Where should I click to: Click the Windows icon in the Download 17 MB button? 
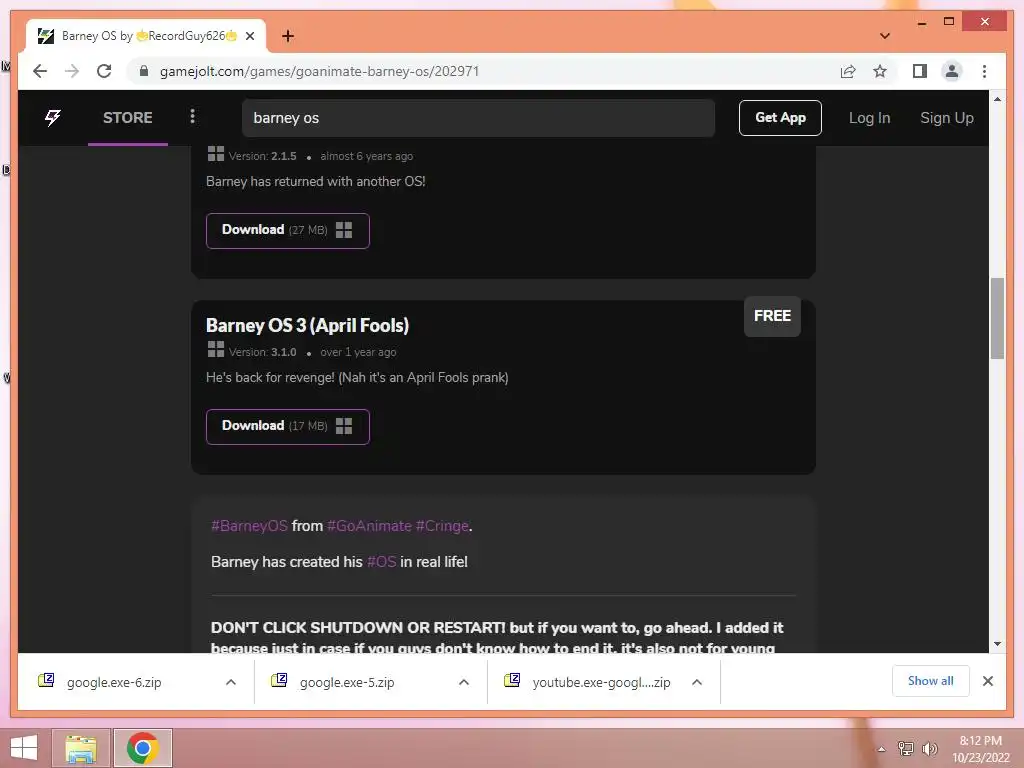coord(344,426)
